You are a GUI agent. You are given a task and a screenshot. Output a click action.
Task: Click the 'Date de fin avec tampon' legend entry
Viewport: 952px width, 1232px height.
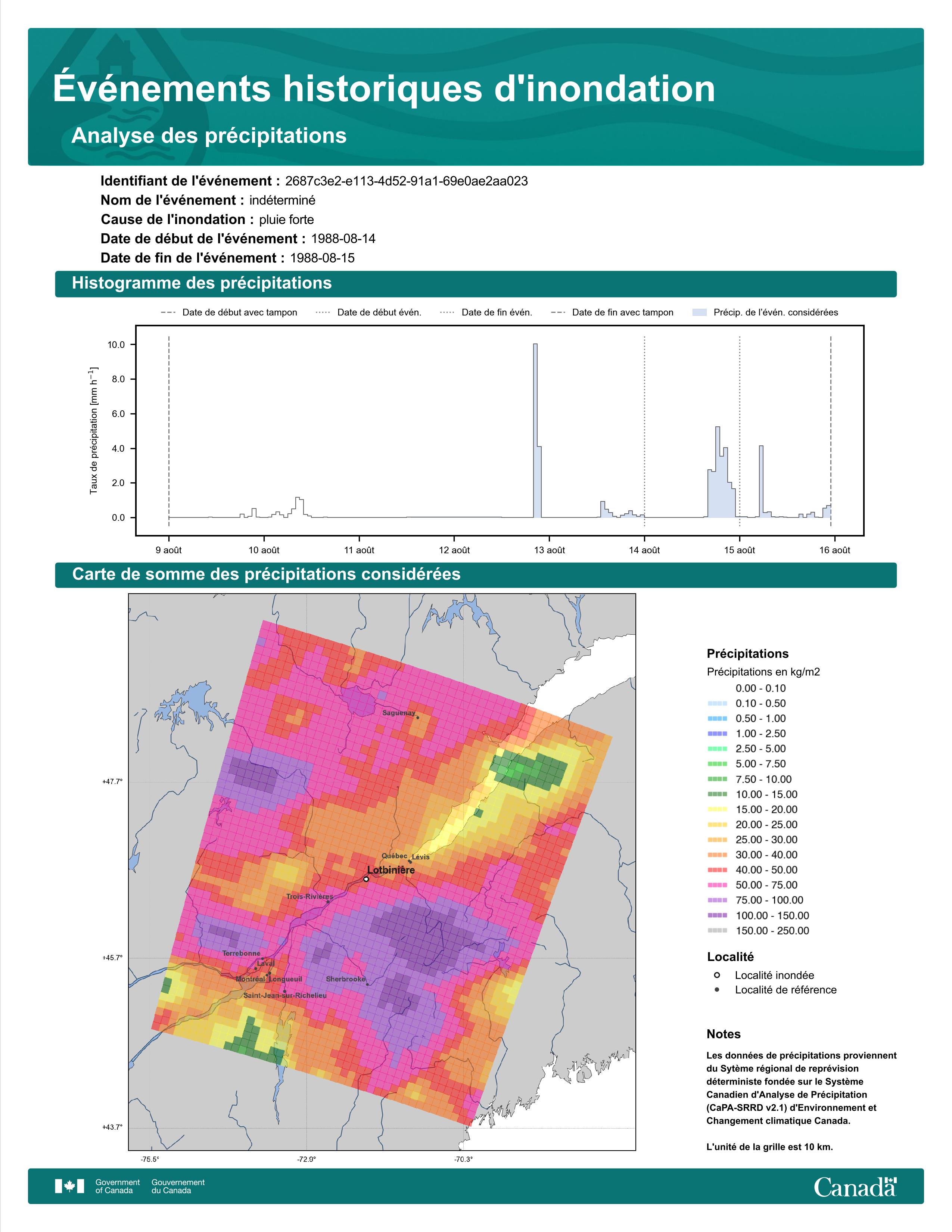(612, 312)
